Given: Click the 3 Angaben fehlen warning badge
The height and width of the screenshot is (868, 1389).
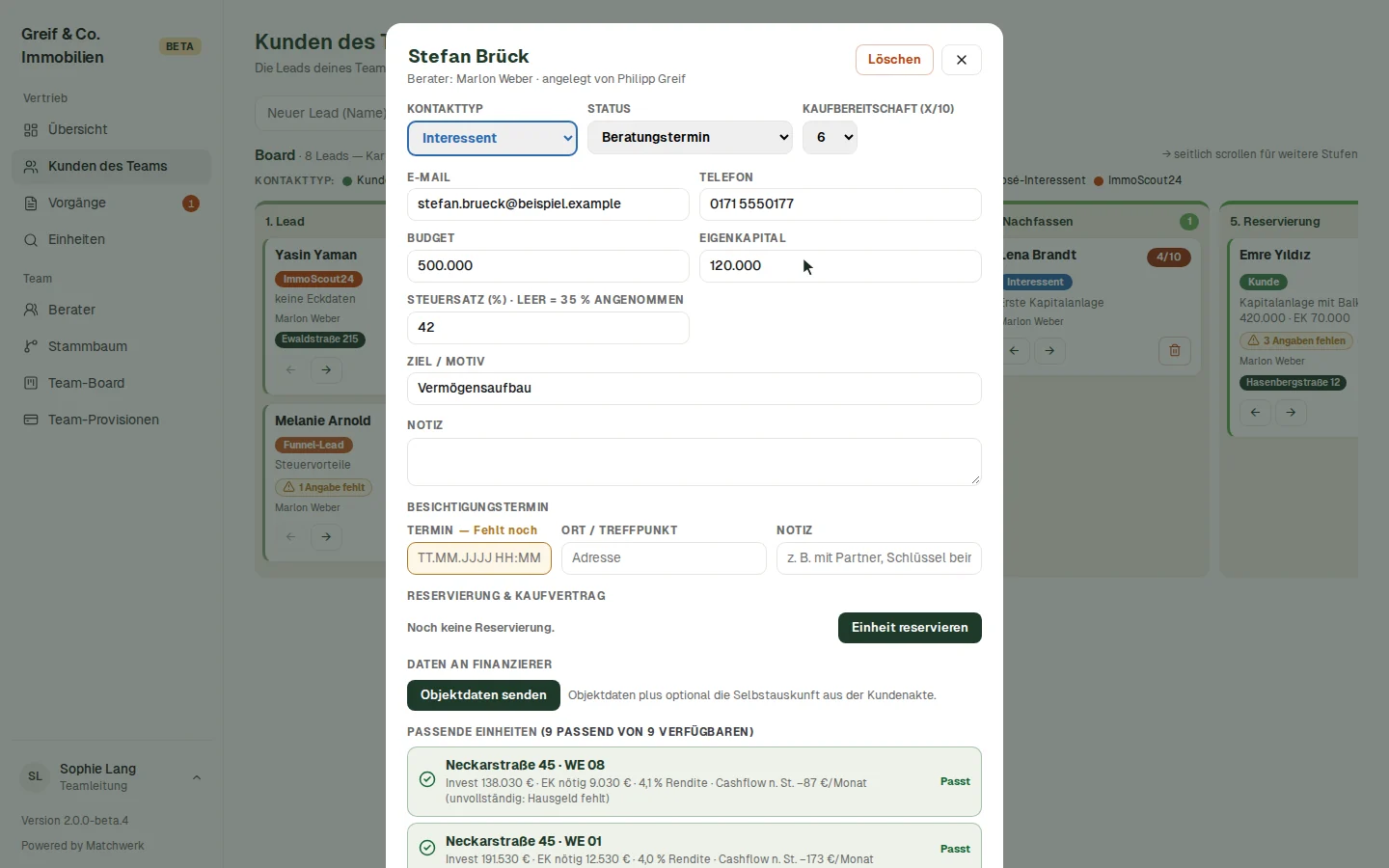Looking at the screenshot, I should (1297, 340).
